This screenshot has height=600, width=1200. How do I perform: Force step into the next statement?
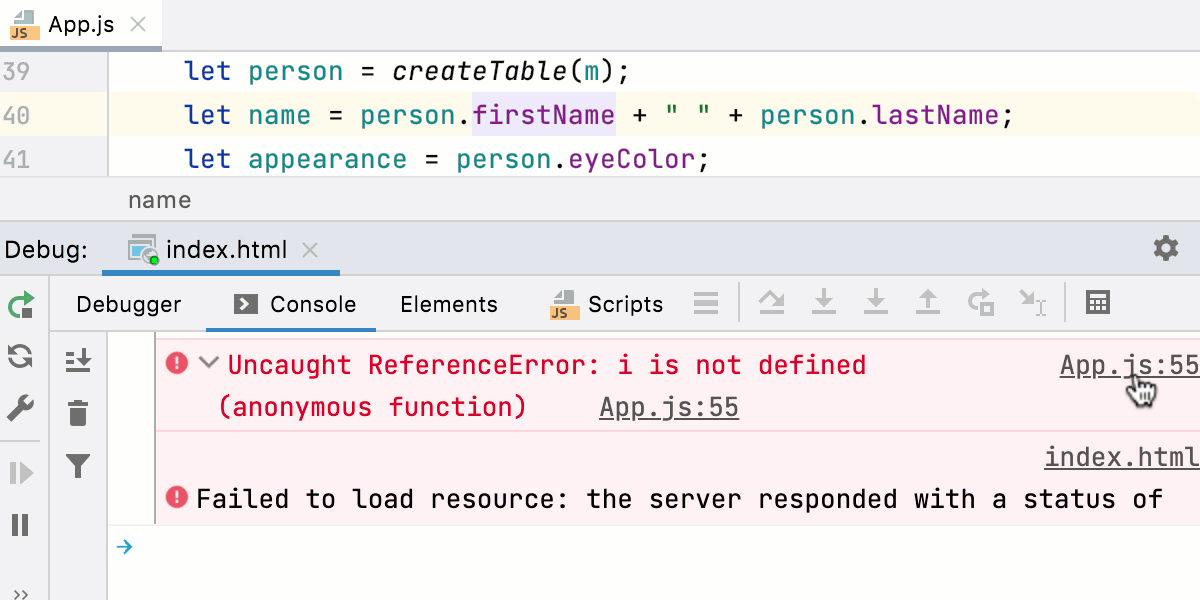pyautogui.click(x=876, y=305)
